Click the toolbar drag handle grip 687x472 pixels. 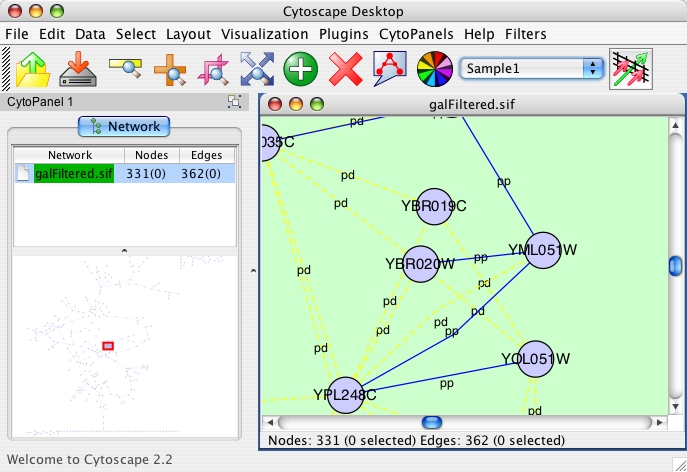(6, 69)
